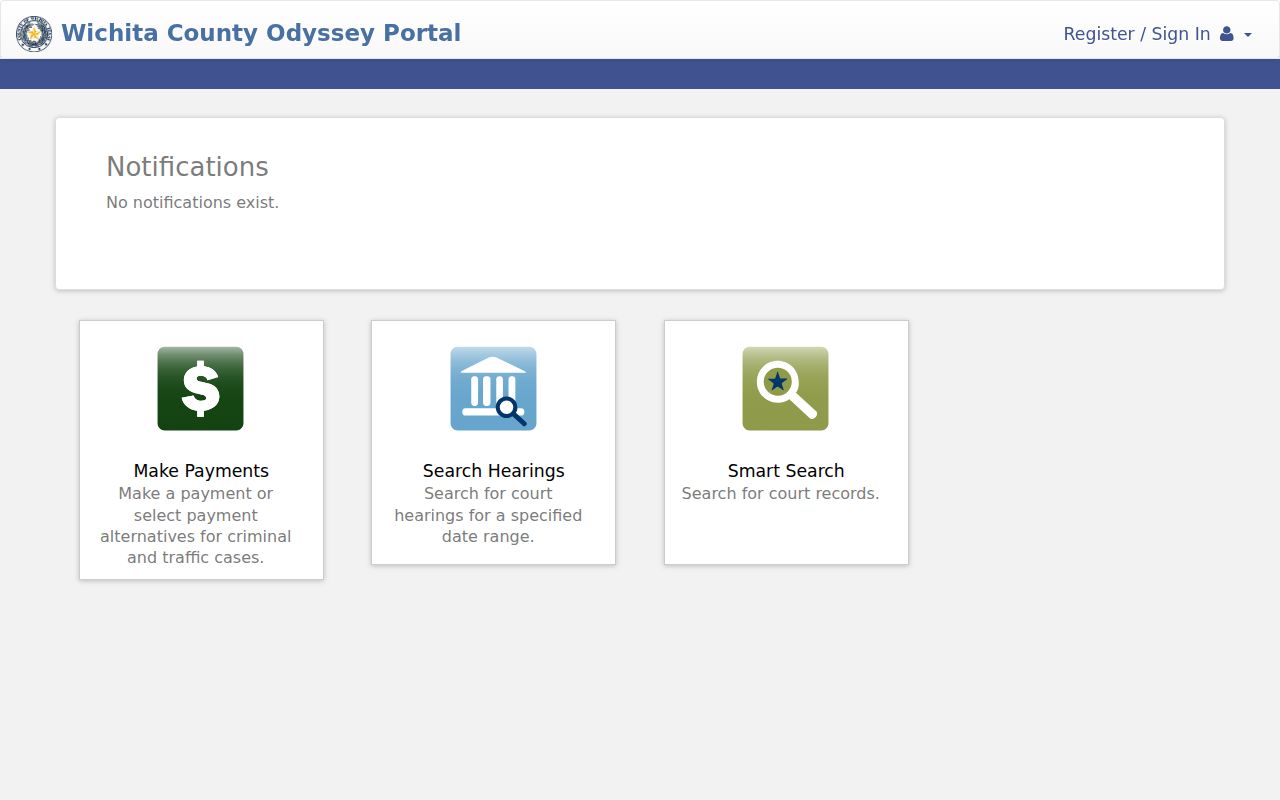This screenshot has height=800, width=1280.
Task: Expand the account dropdown caret
Action: click(x=1248, y=35)
